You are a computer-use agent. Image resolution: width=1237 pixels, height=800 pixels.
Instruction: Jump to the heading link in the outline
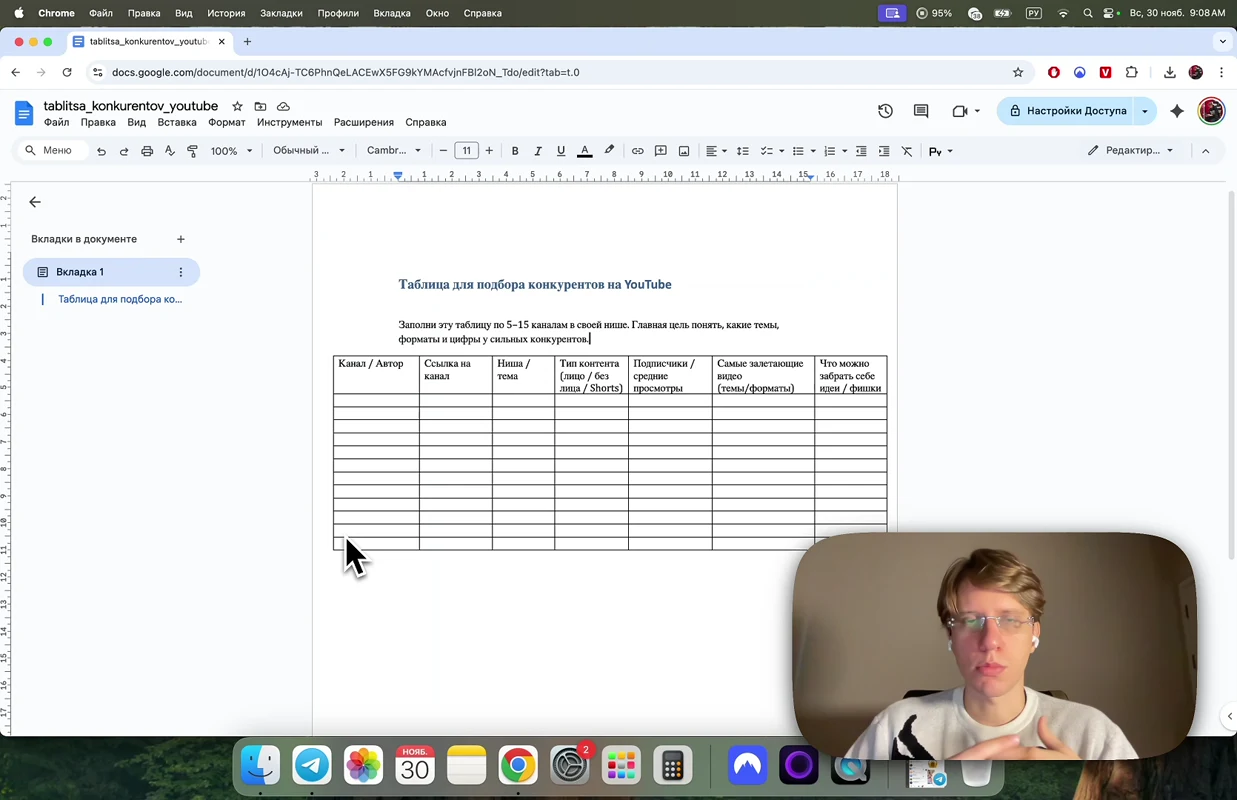pos(120,299)
